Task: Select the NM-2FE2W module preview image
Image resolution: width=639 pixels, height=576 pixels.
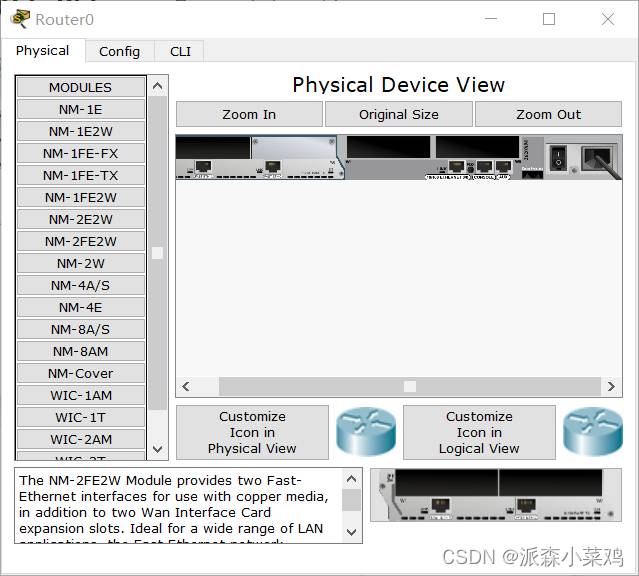Action: (496, 495)
